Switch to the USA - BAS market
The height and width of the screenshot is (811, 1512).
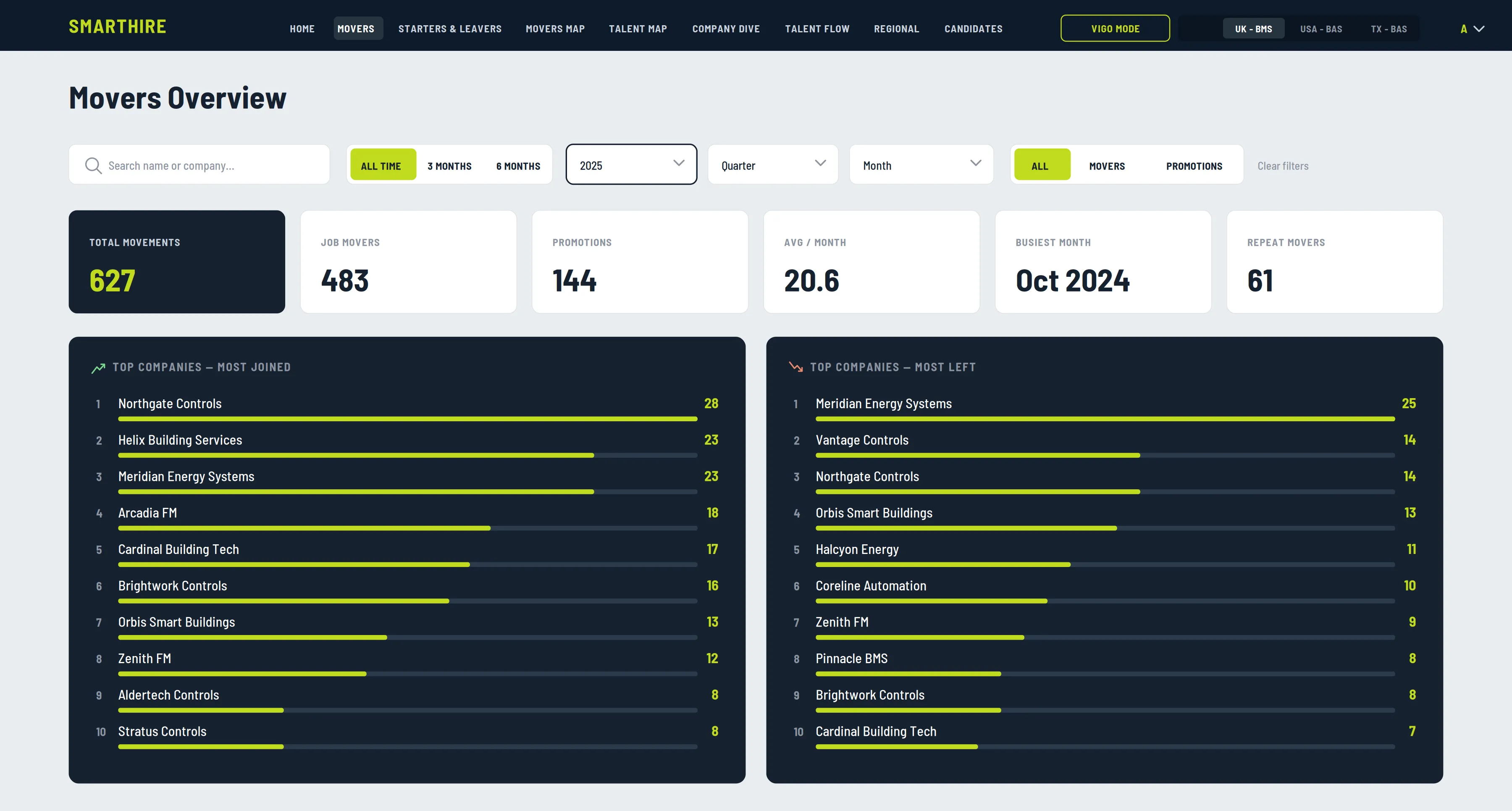1321,29
